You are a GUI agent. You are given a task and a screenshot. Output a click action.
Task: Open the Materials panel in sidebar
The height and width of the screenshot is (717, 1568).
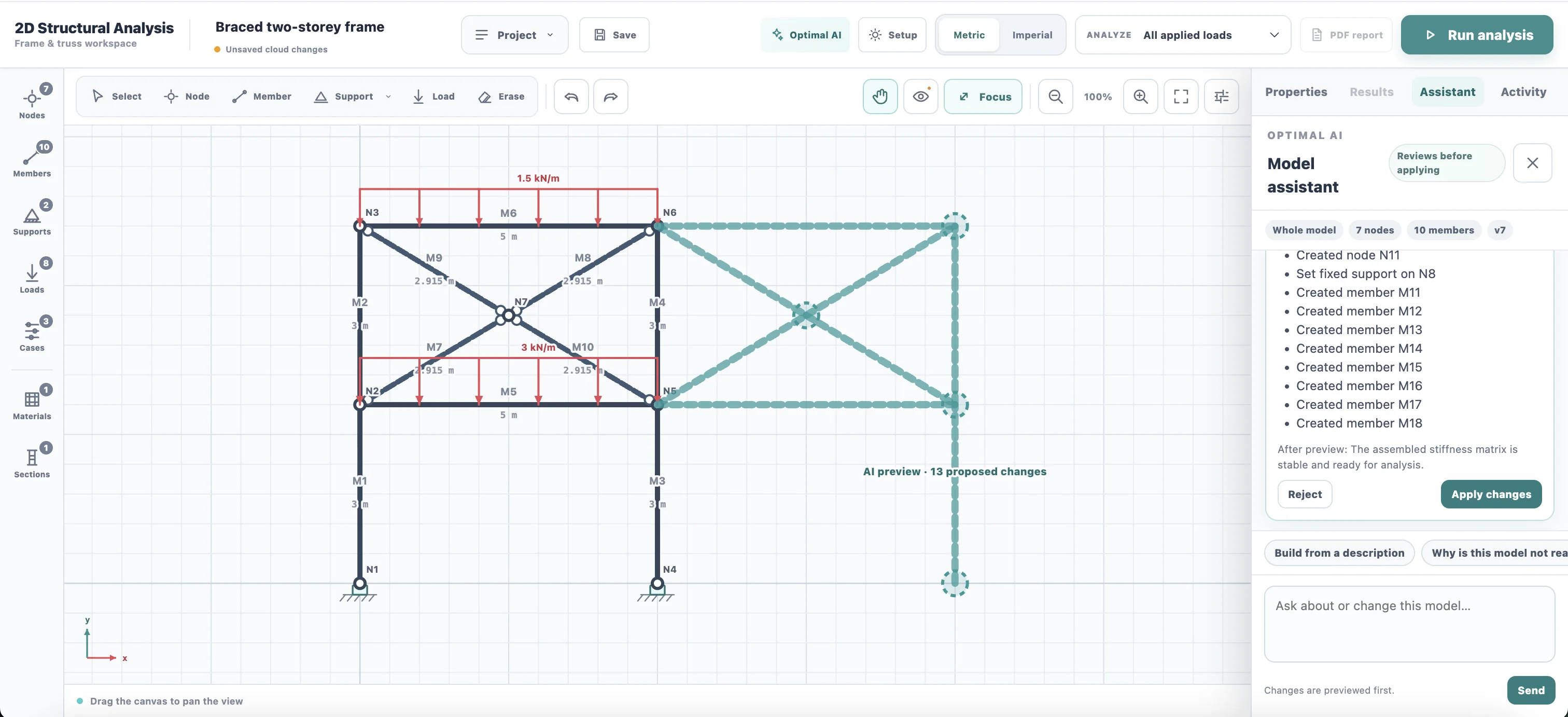(32, 402)
